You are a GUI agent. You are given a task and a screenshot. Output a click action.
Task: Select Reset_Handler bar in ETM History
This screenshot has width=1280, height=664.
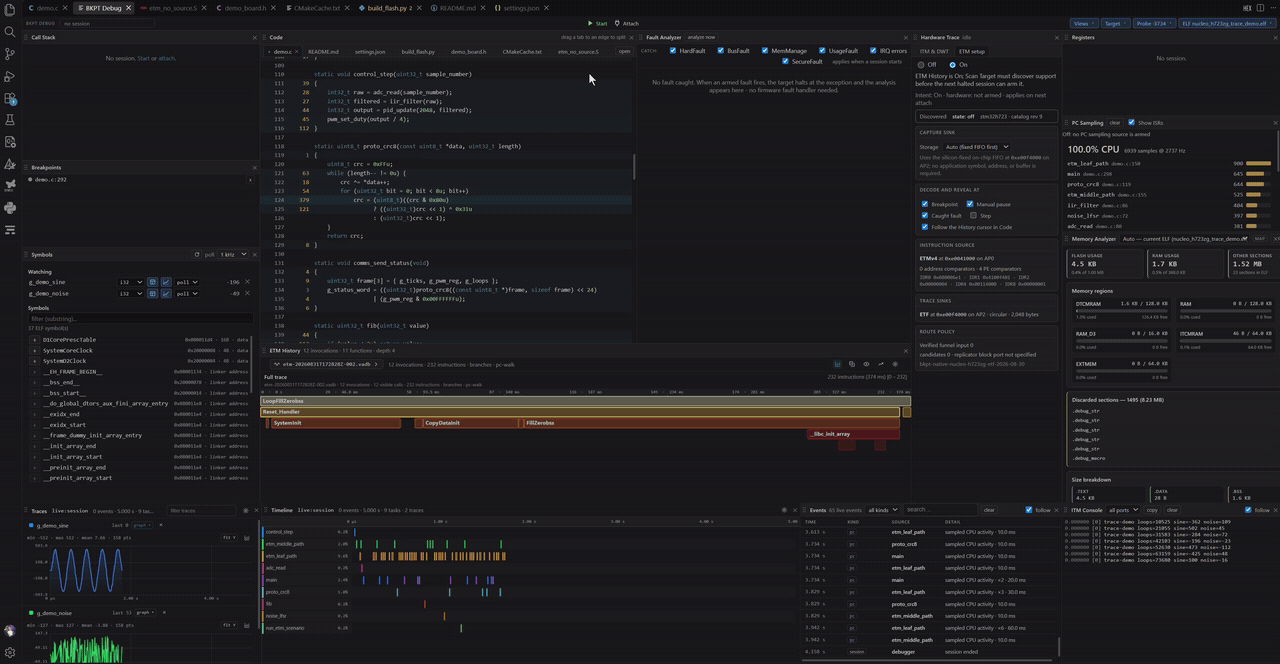580,412
